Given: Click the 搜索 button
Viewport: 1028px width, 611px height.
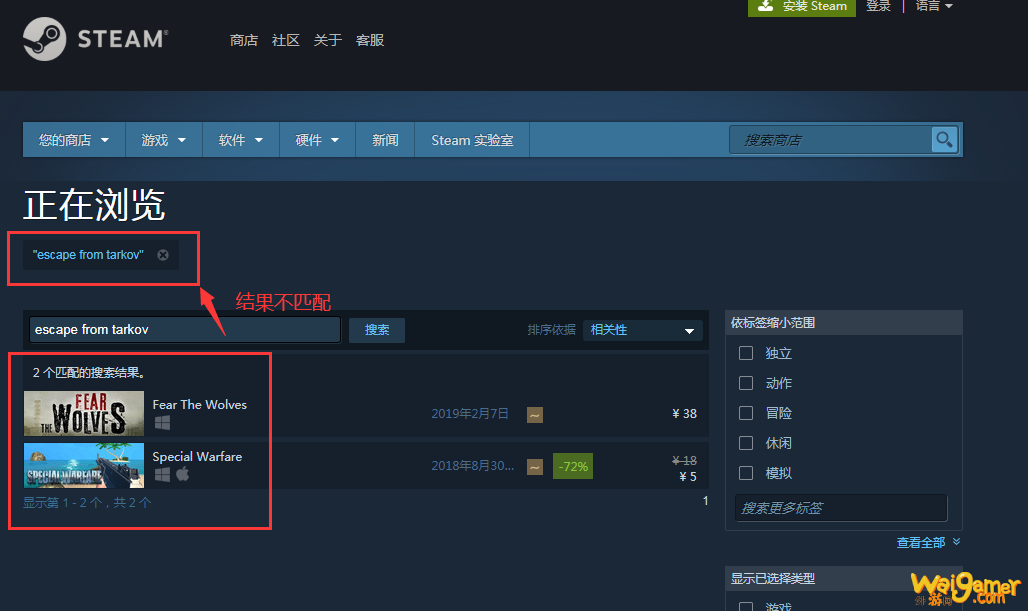Looking at the screenshot, I should point(376,330).
